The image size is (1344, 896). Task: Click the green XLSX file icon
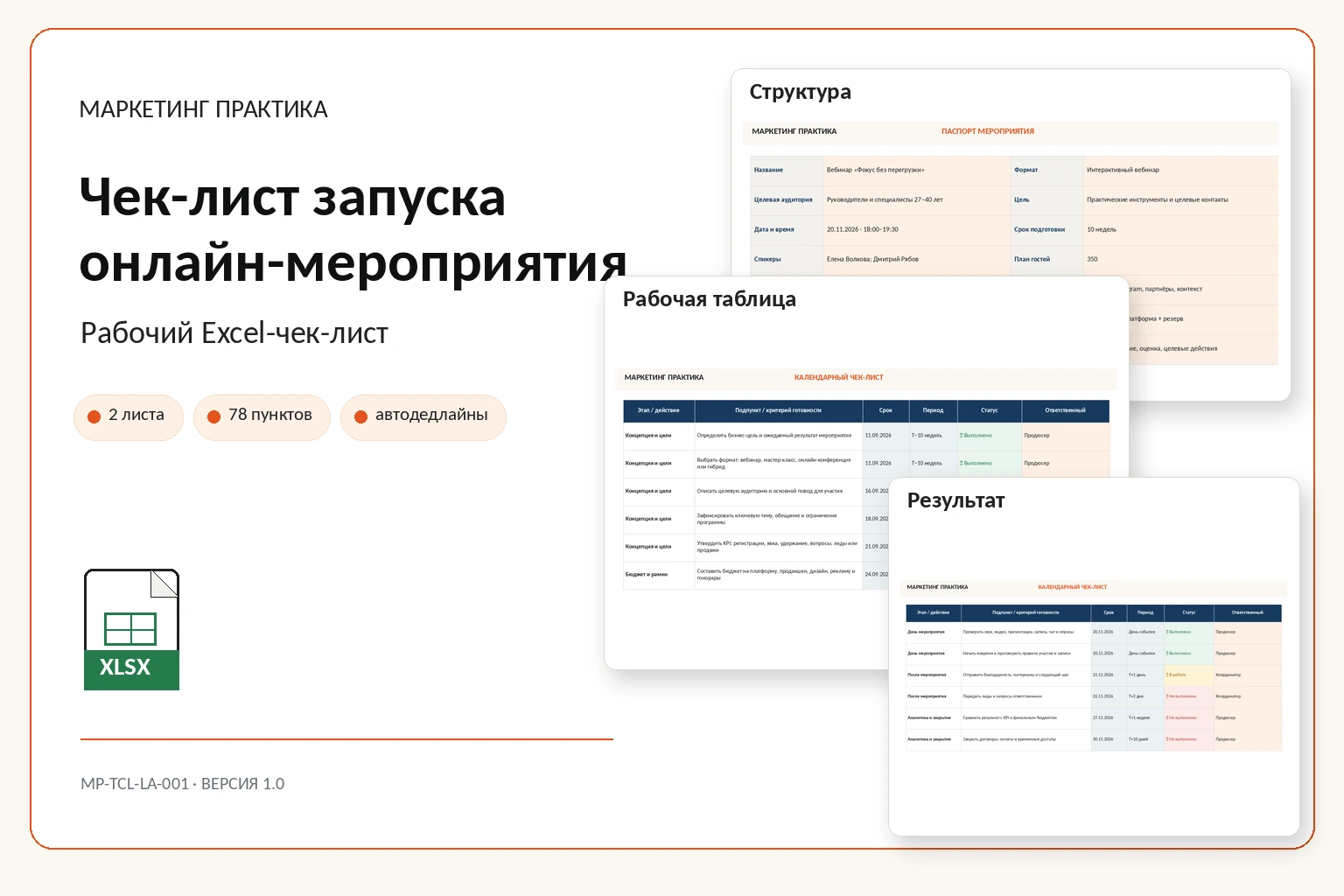pyautogui.click(x=131, y=629)
